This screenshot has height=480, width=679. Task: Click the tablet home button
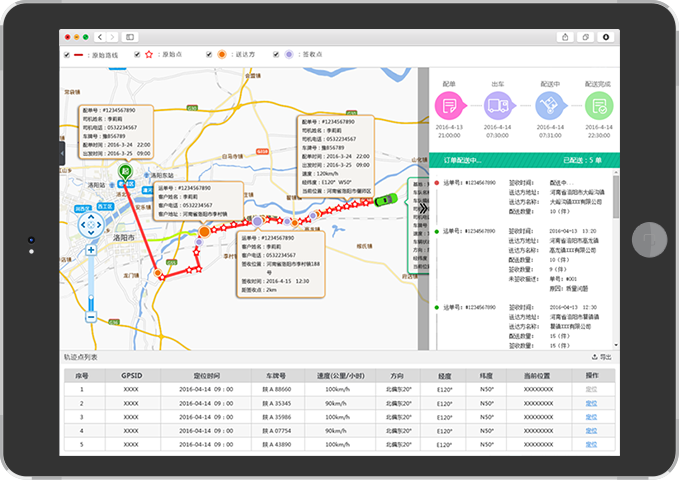[649, 240]
